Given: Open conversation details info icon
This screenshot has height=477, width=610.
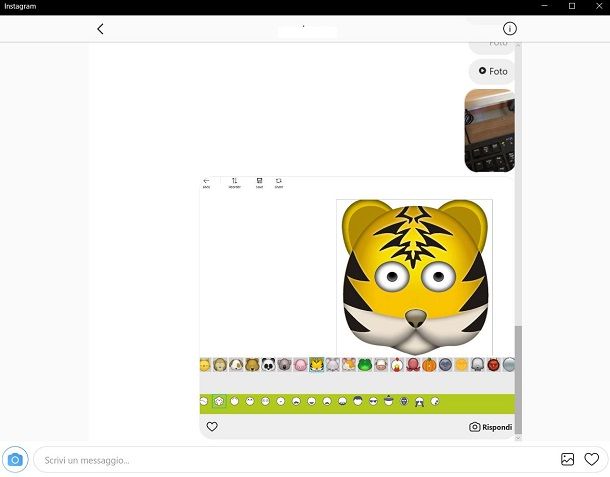Looking at the screenshot, I should 510,28.
